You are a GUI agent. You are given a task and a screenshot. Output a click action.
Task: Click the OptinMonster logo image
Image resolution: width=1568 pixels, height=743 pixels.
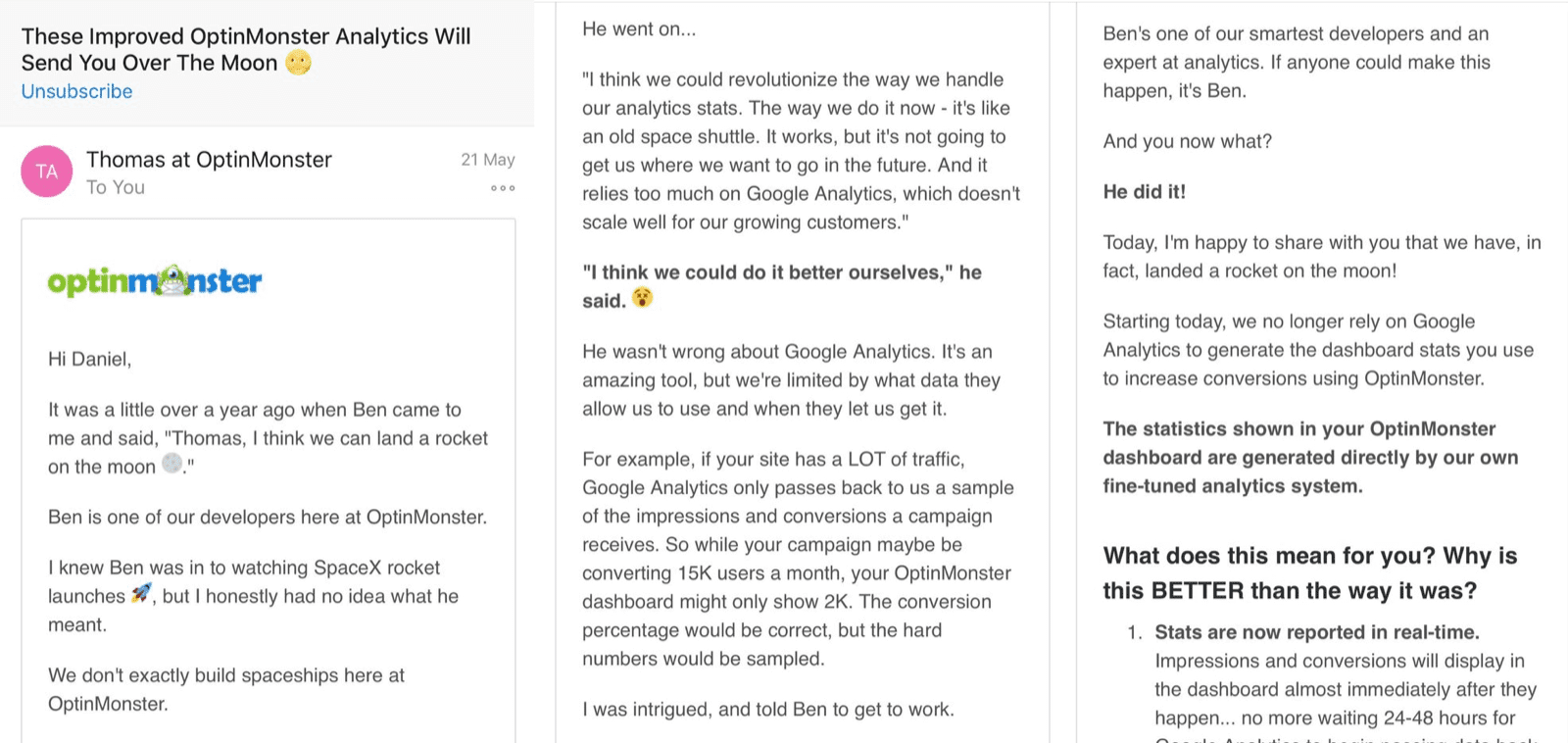coord(155,281)
